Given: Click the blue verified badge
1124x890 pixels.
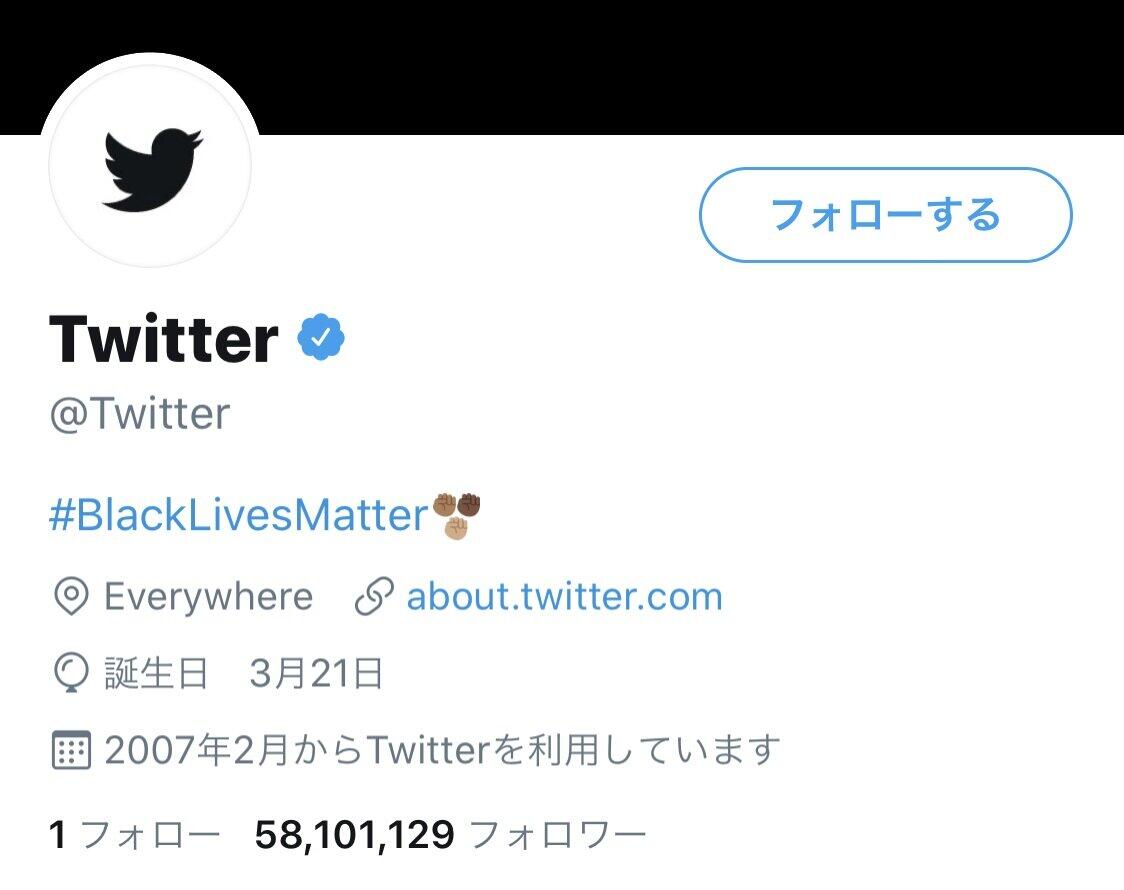Looking at the screenshot, I should [321, 338].
